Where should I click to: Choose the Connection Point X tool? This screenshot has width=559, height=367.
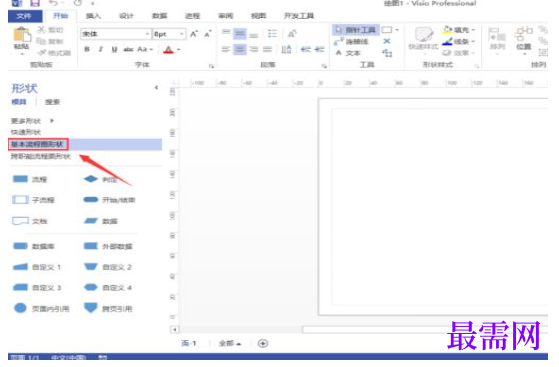(x=387, y=41)
